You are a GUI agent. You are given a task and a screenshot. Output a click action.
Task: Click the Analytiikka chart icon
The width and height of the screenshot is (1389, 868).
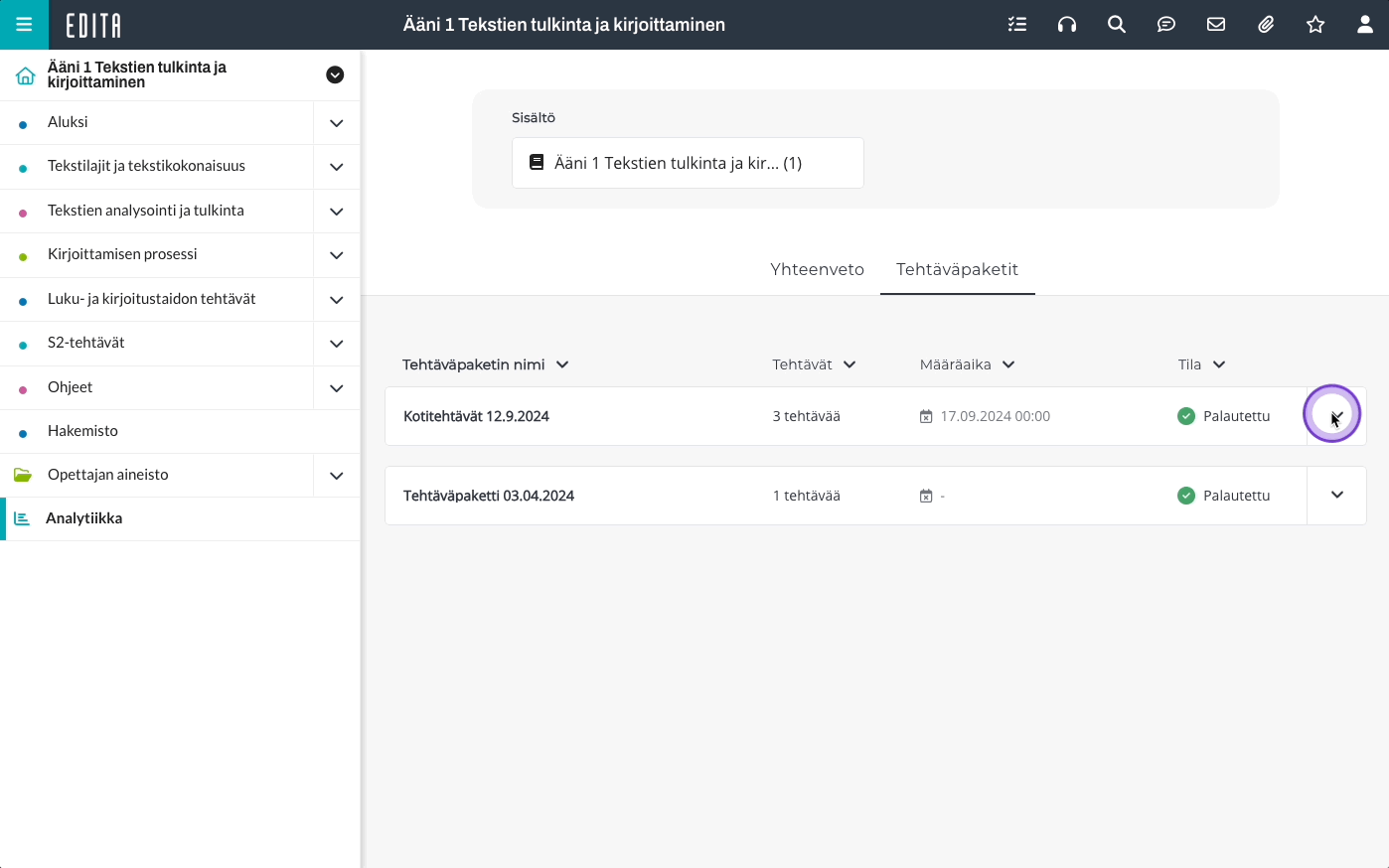point(22,518)
